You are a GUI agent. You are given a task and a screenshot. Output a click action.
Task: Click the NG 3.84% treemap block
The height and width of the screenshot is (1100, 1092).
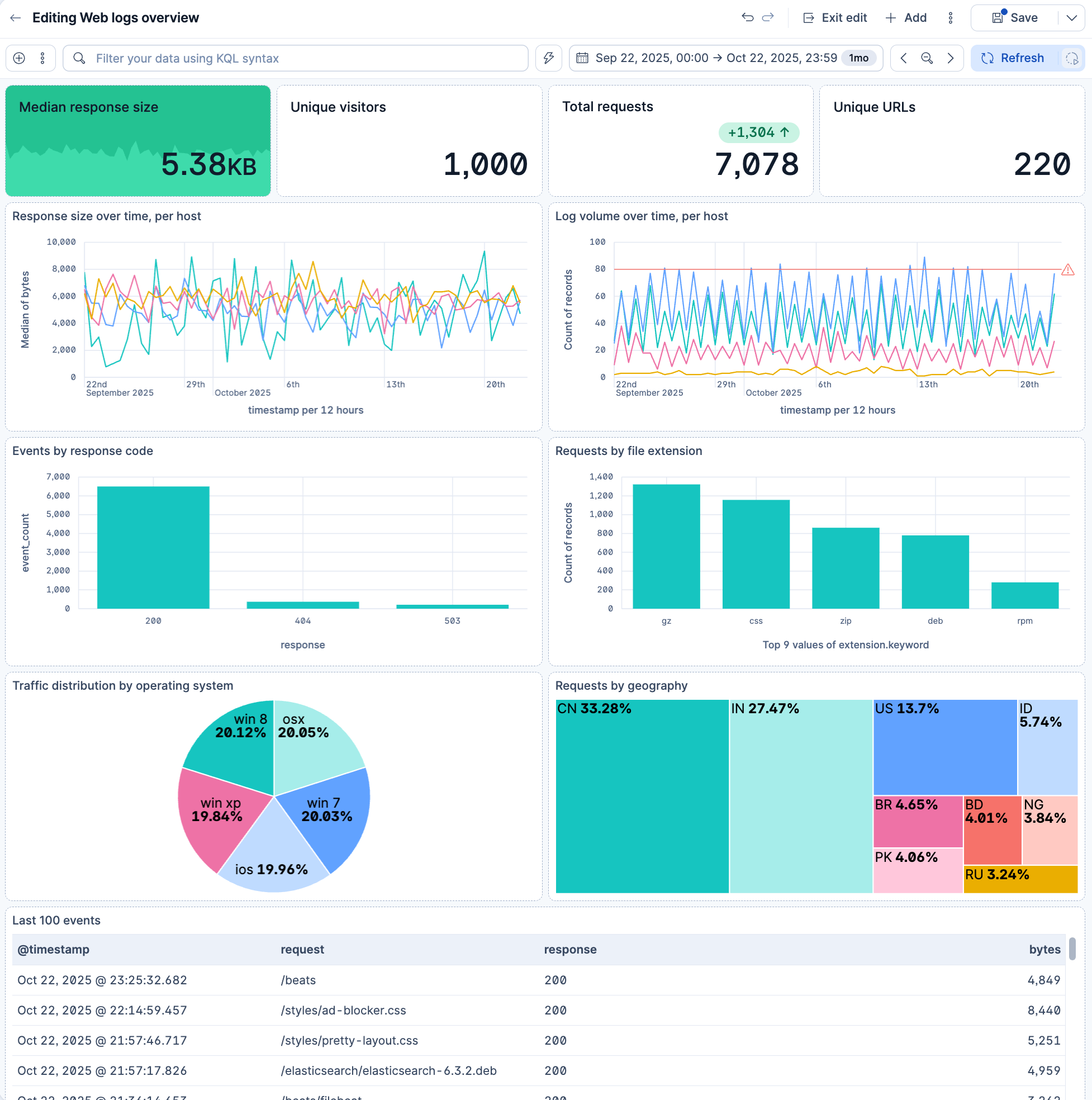click(1050, 830)
